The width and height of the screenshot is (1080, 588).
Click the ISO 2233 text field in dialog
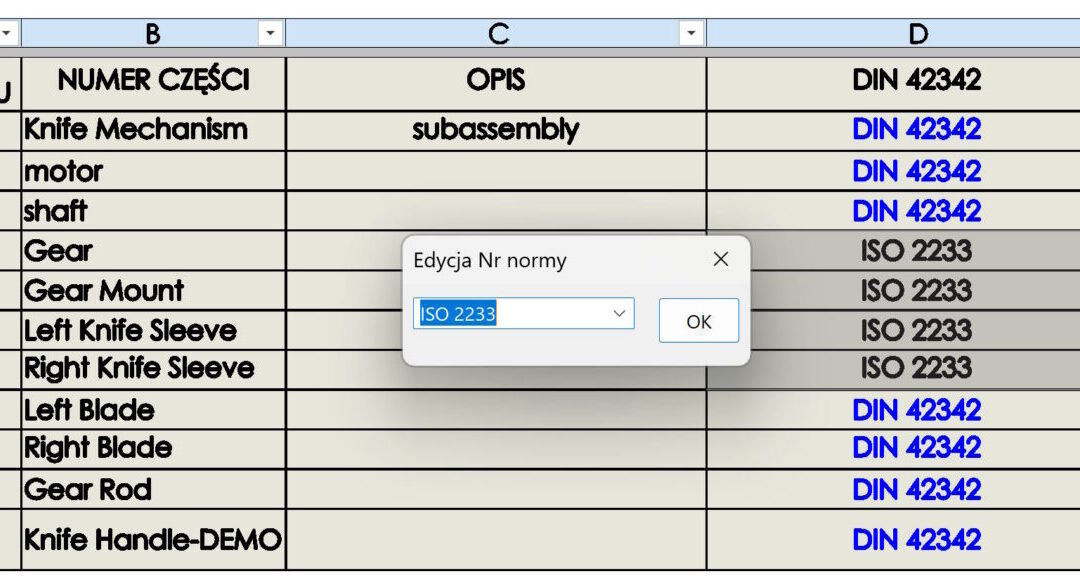click(x=510, y=314)
